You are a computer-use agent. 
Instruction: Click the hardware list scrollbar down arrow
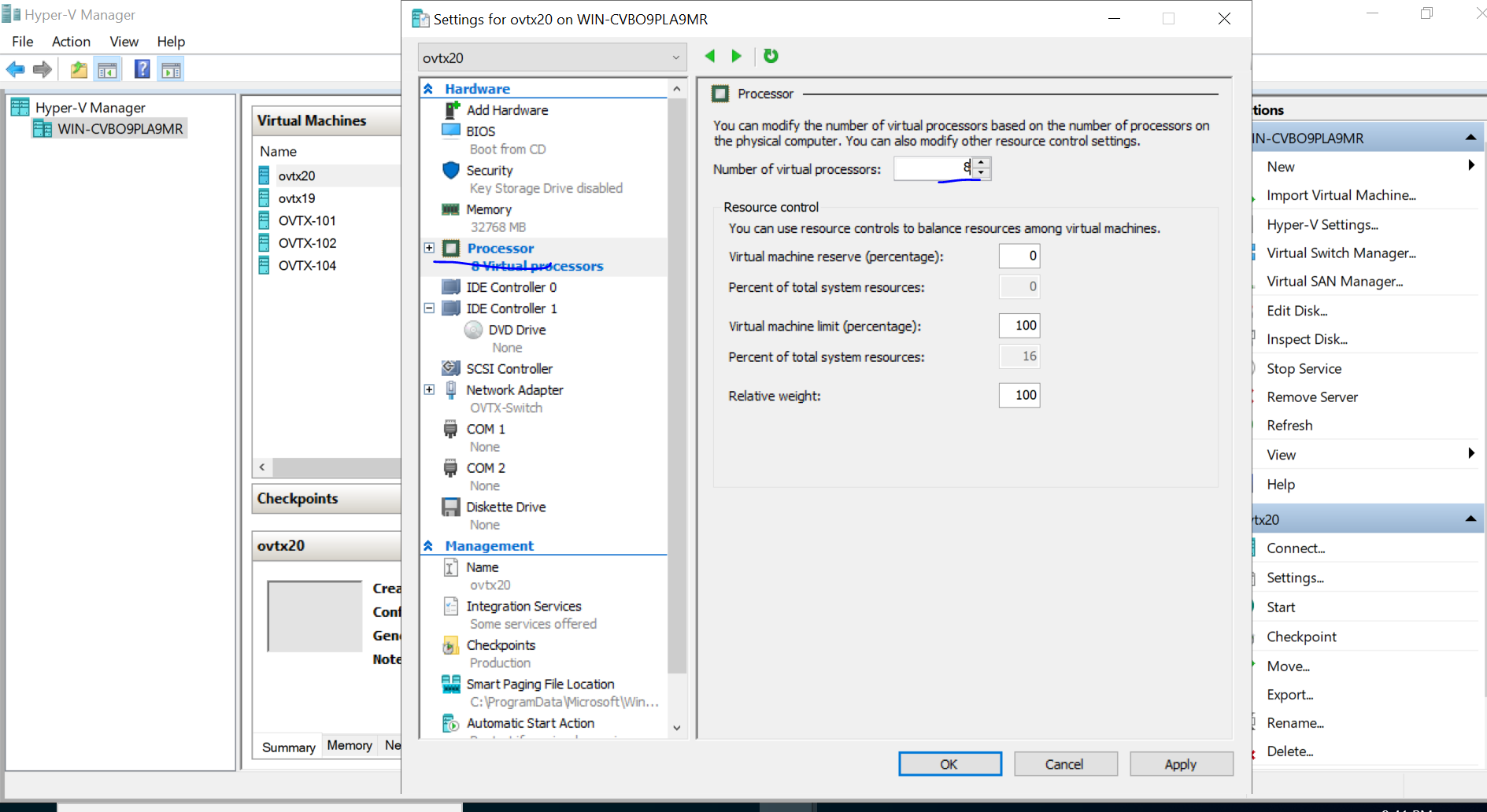click(x=677, y=729)
